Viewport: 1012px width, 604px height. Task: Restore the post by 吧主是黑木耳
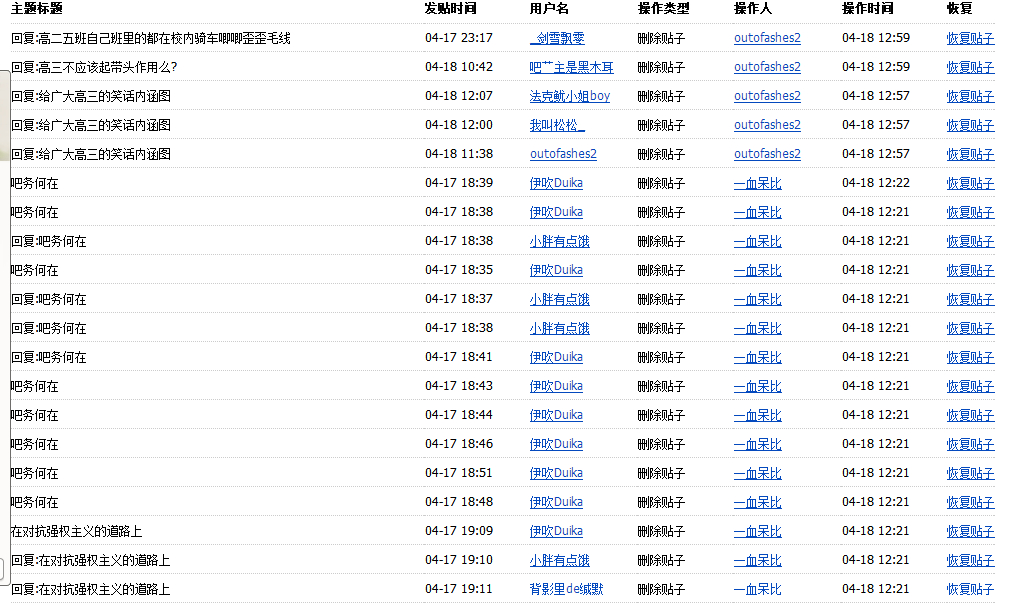tap(970, 67)
